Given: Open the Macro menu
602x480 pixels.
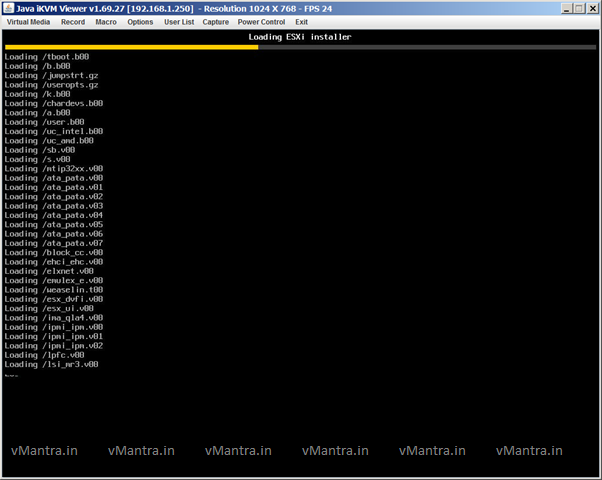Looking at the screenshot, I should [106, 22].
